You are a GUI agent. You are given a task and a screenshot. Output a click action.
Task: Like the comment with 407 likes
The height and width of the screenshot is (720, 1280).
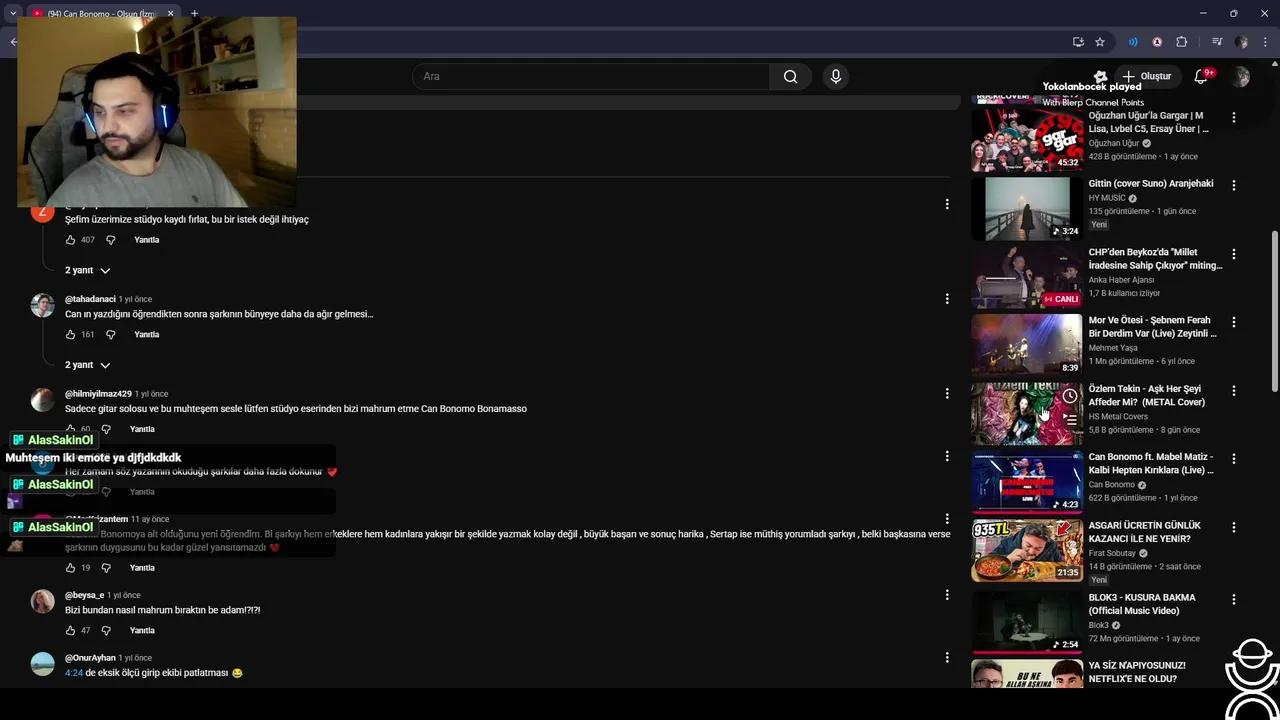pos(71,240)
